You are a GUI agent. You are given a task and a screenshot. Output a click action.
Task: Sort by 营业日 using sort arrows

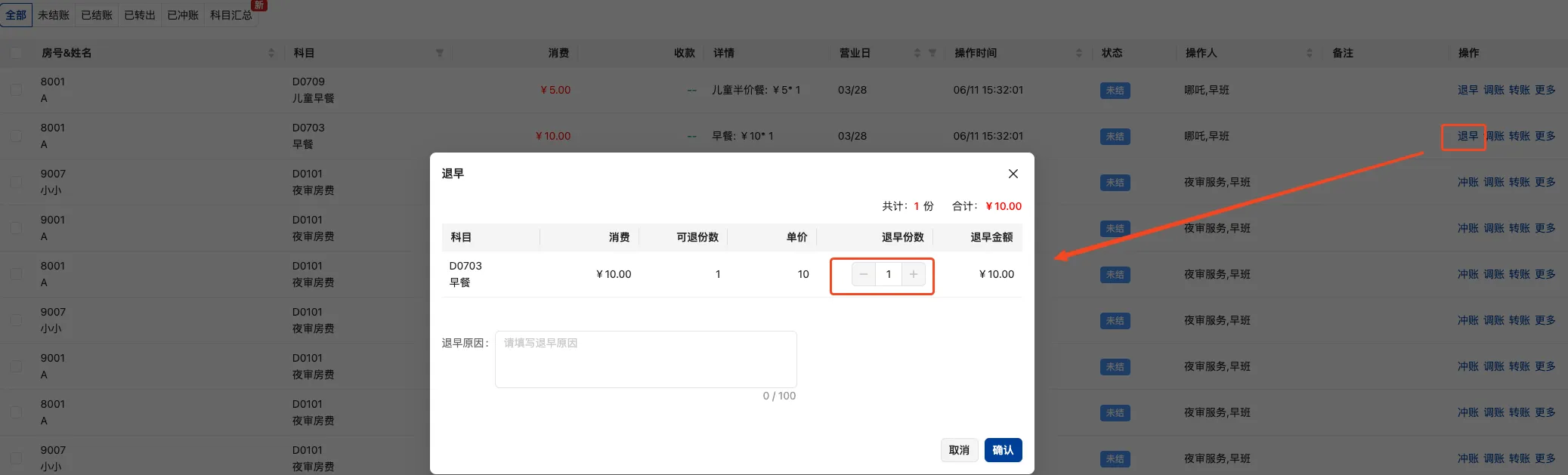pyautogui.click(x=917, y=53)
